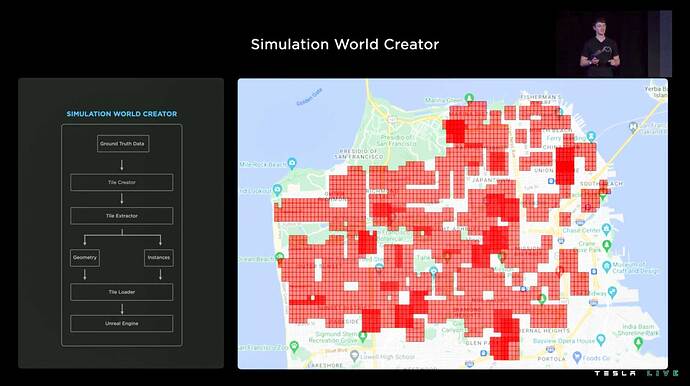Click the Lowell High School text
Screen dimensions: 690x386
(388, 357)
